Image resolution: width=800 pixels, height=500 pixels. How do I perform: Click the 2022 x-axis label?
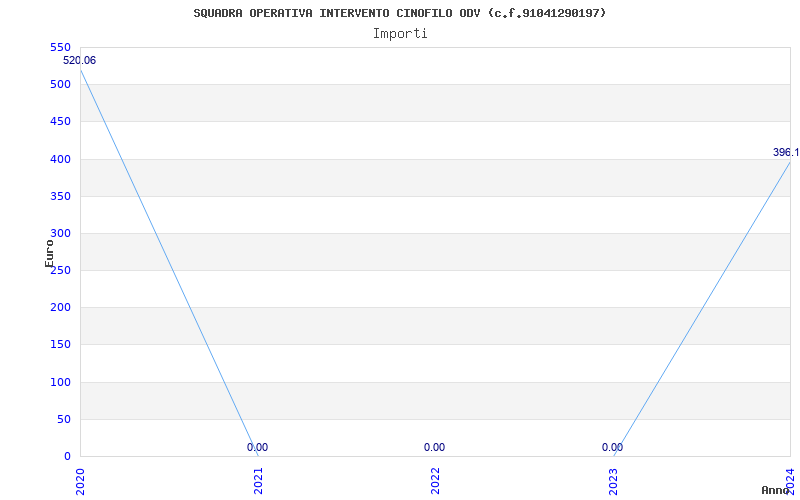coord(435,481)
